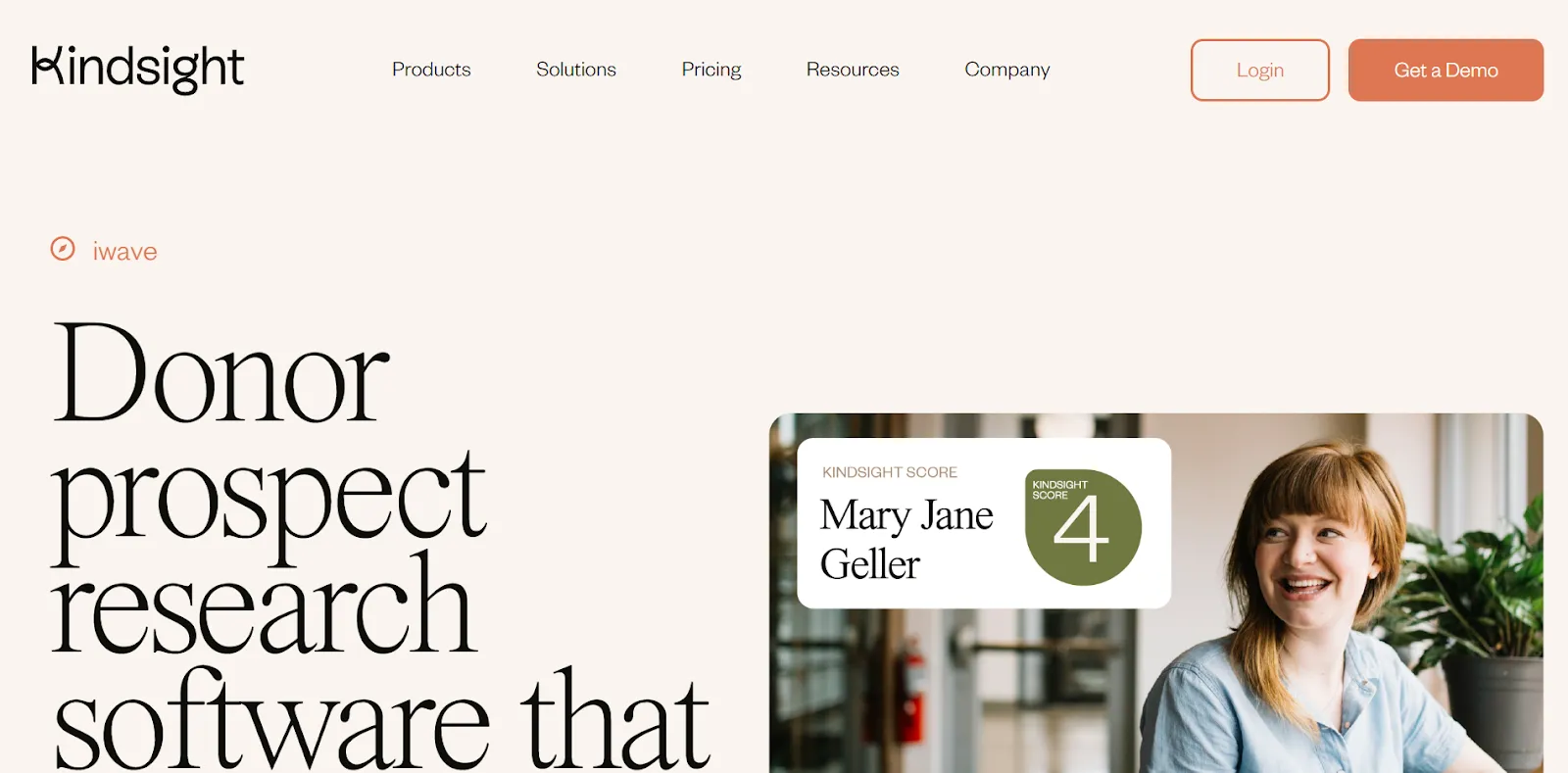Click the compass icon beside iwave
This screenshot has width=1568, height=773.
click(x=63, y=249)
